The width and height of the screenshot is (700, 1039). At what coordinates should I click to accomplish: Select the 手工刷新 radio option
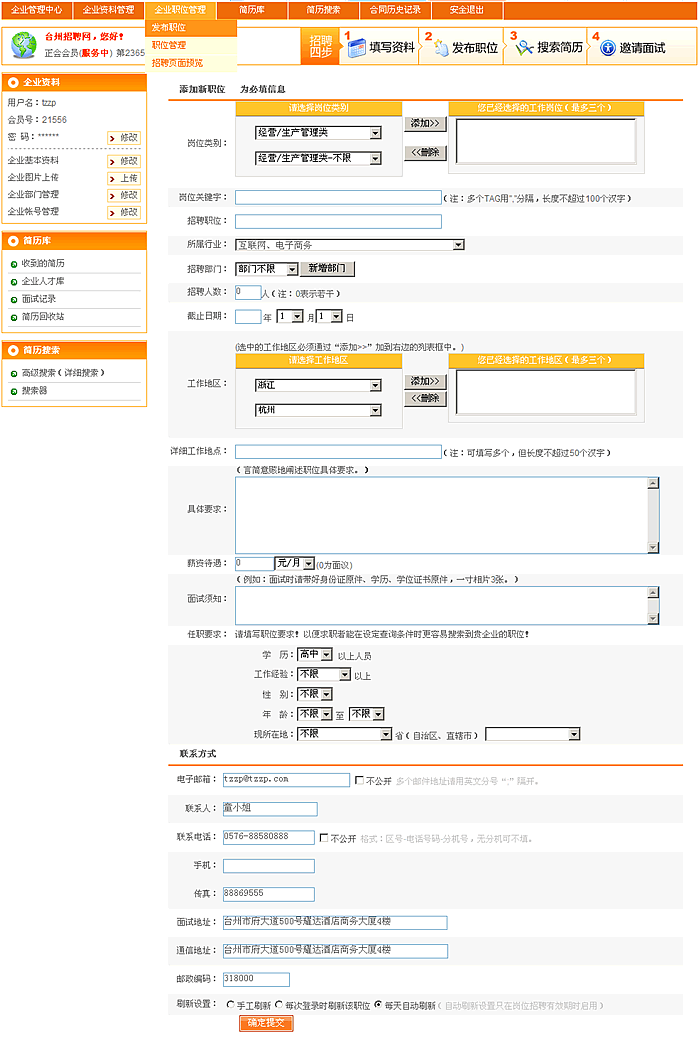point(231,1005)
